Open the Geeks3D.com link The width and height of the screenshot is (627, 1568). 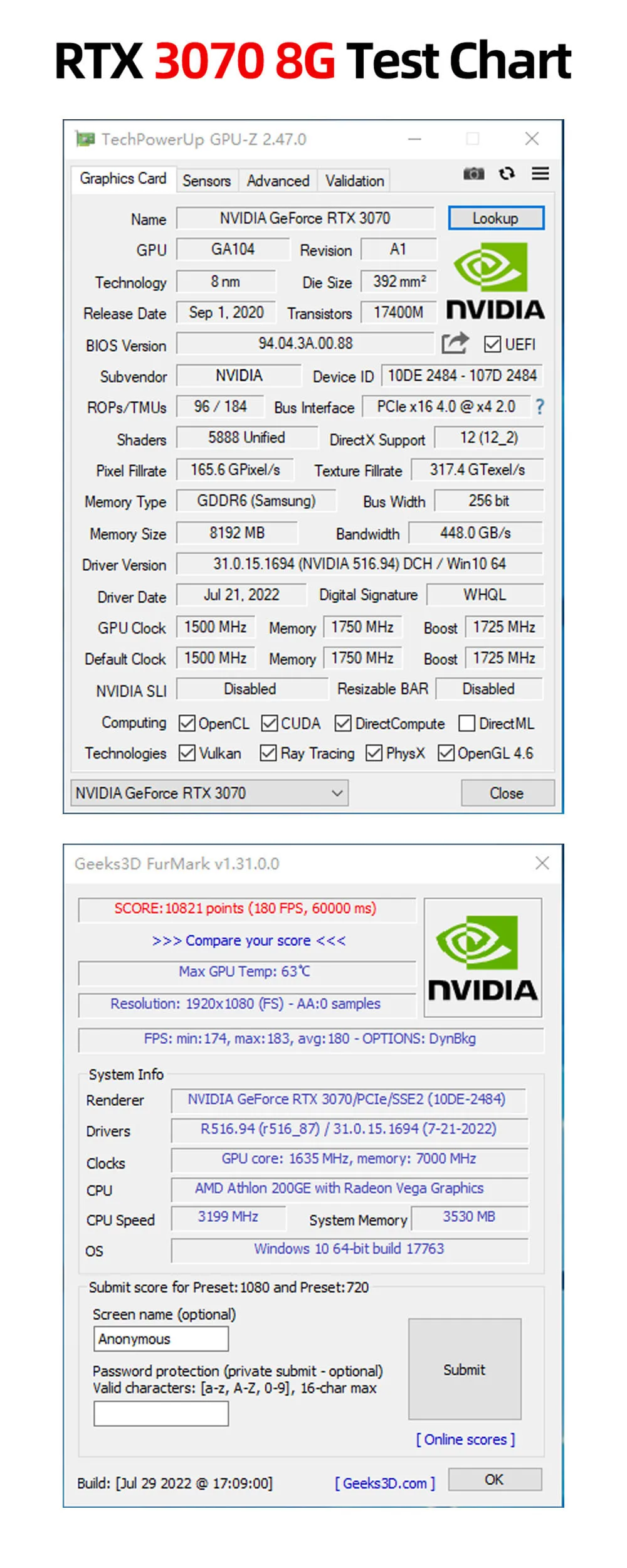click(385, 1483)
